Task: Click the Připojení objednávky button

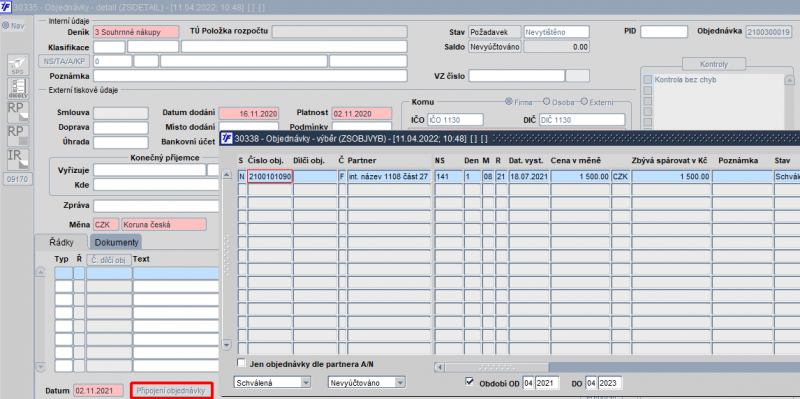Action: click(x=172, y=391)
